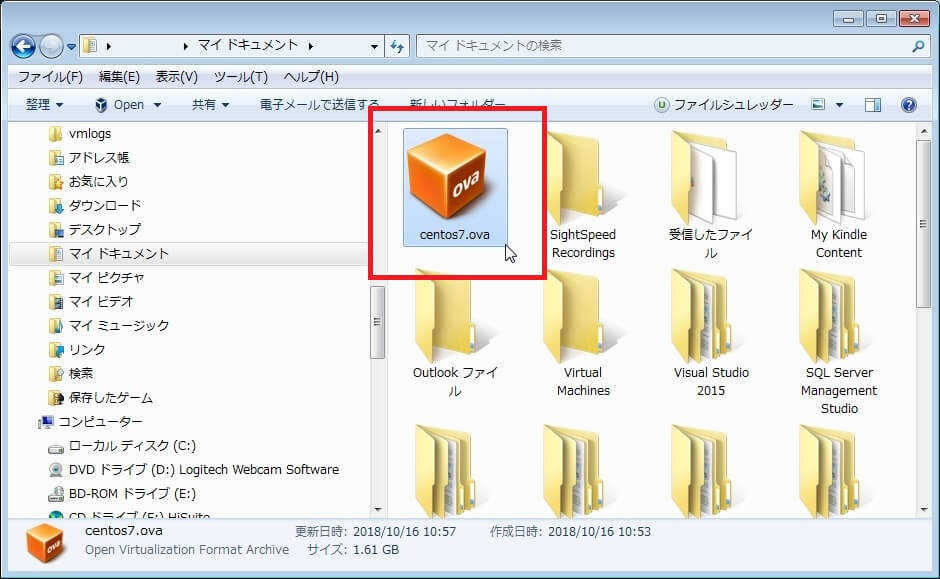Click the Open toolbar button
This screenshot has height=579, width=940.
click(x=119, y=105)
